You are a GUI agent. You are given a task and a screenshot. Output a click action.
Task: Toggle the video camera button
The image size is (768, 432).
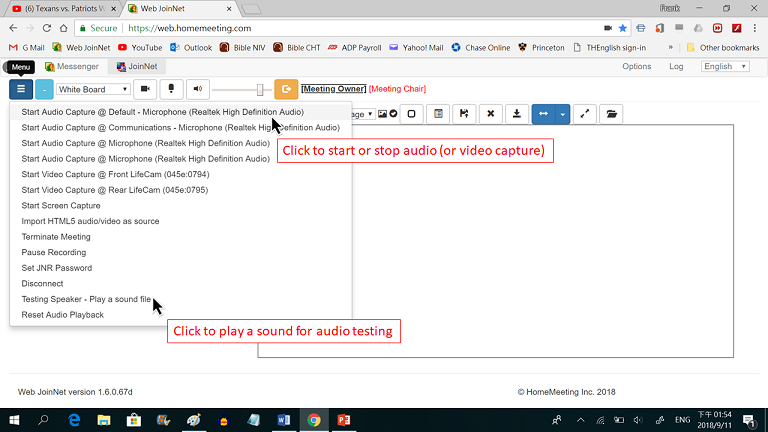pos(145,89)
